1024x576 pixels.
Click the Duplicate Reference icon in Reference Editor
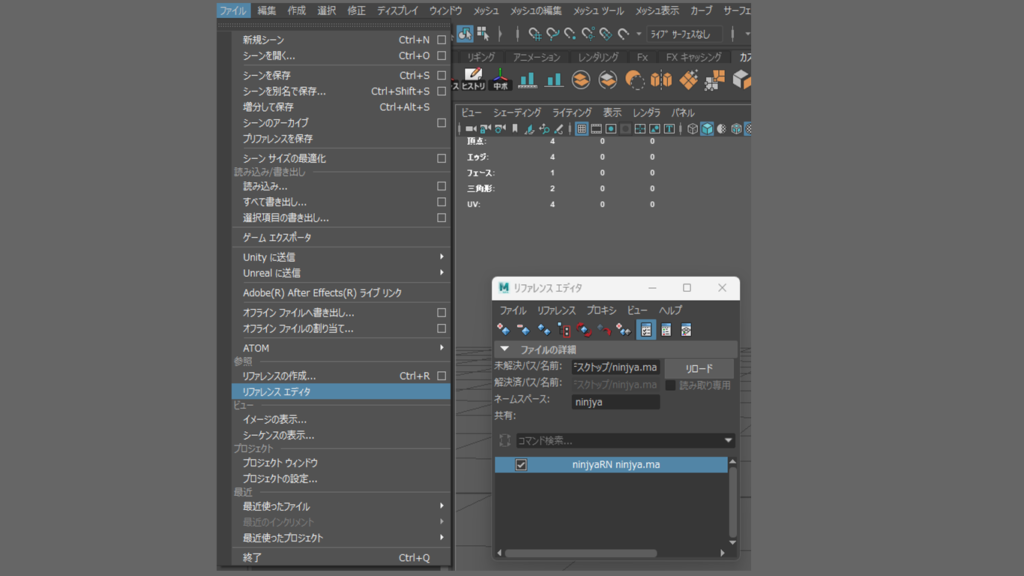pyautogui.click(x=543, y=330)
